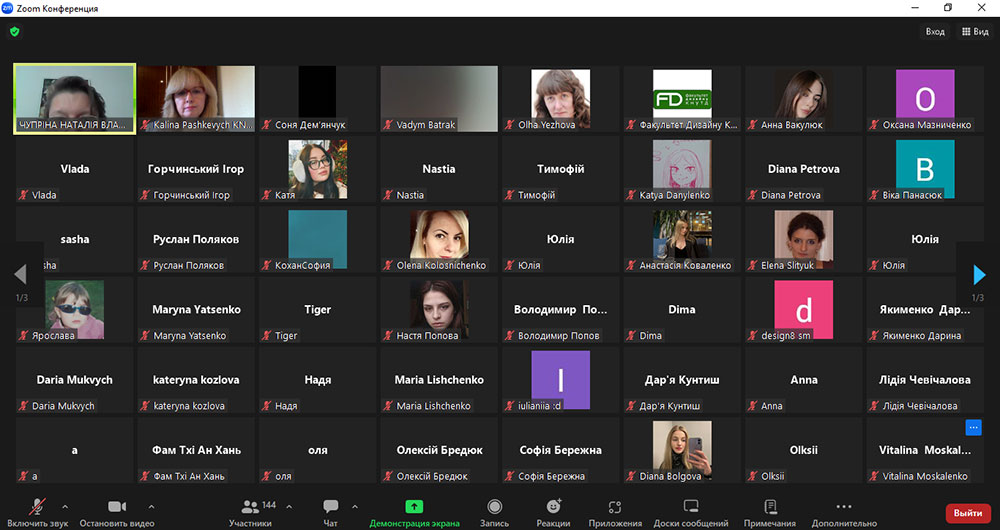Viewport: 1000px width, 530px height.
Task: Click the Maria Lishchenko tile name
Action: tap(439, 379)
